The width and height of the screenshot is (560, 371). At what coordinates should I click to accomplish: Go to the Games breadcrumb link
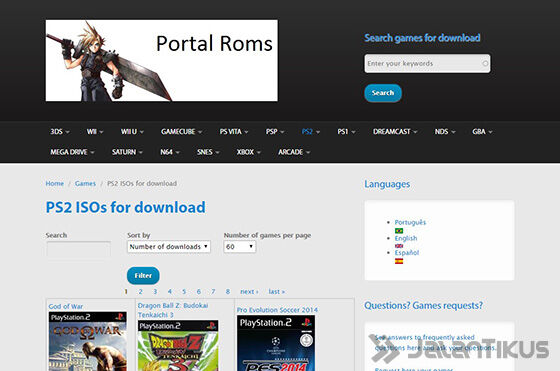[85, 184]
